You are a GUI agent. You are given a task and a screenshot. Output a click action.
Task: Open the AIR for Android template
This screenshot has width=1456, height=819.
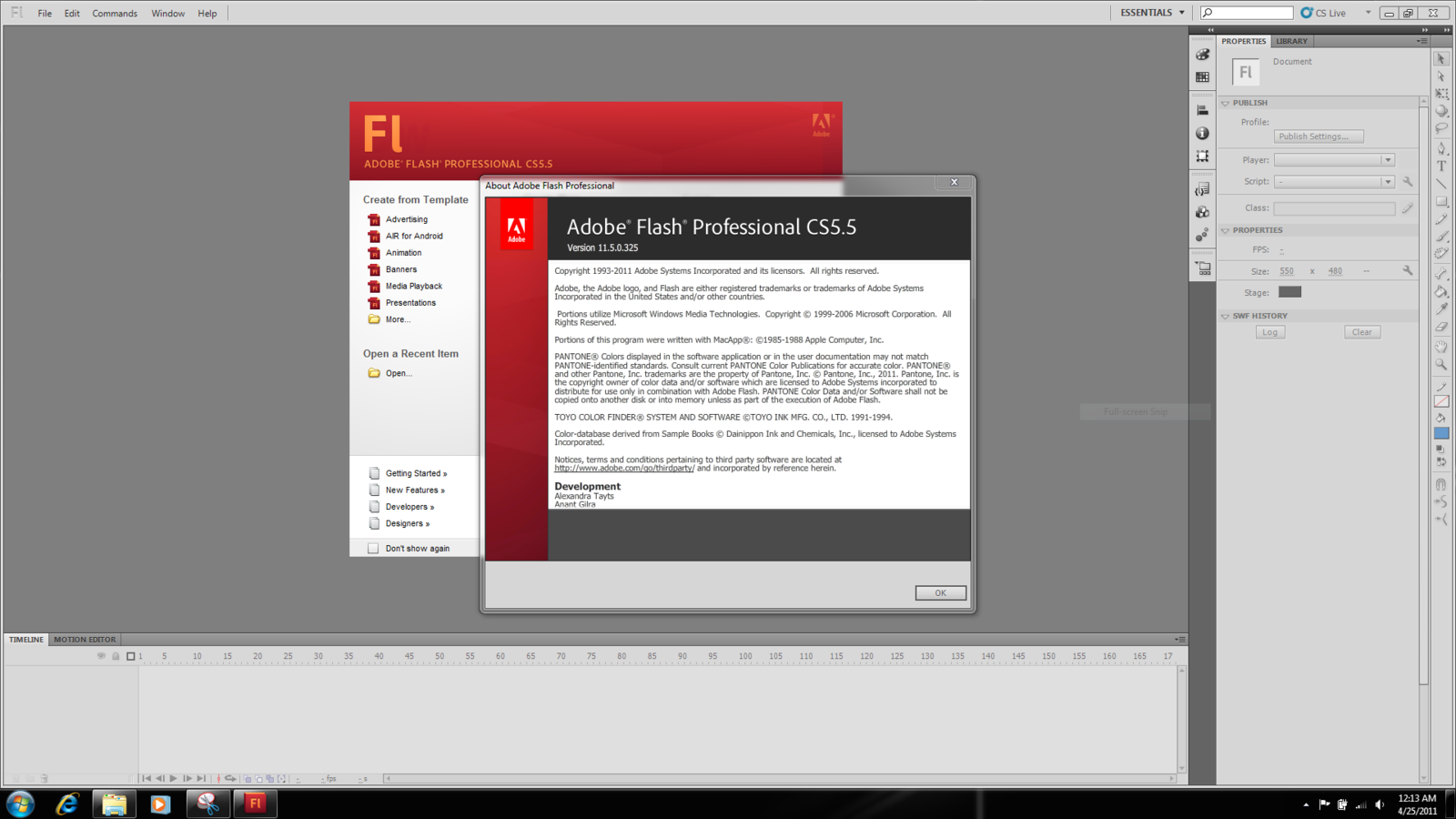point(414,236)
